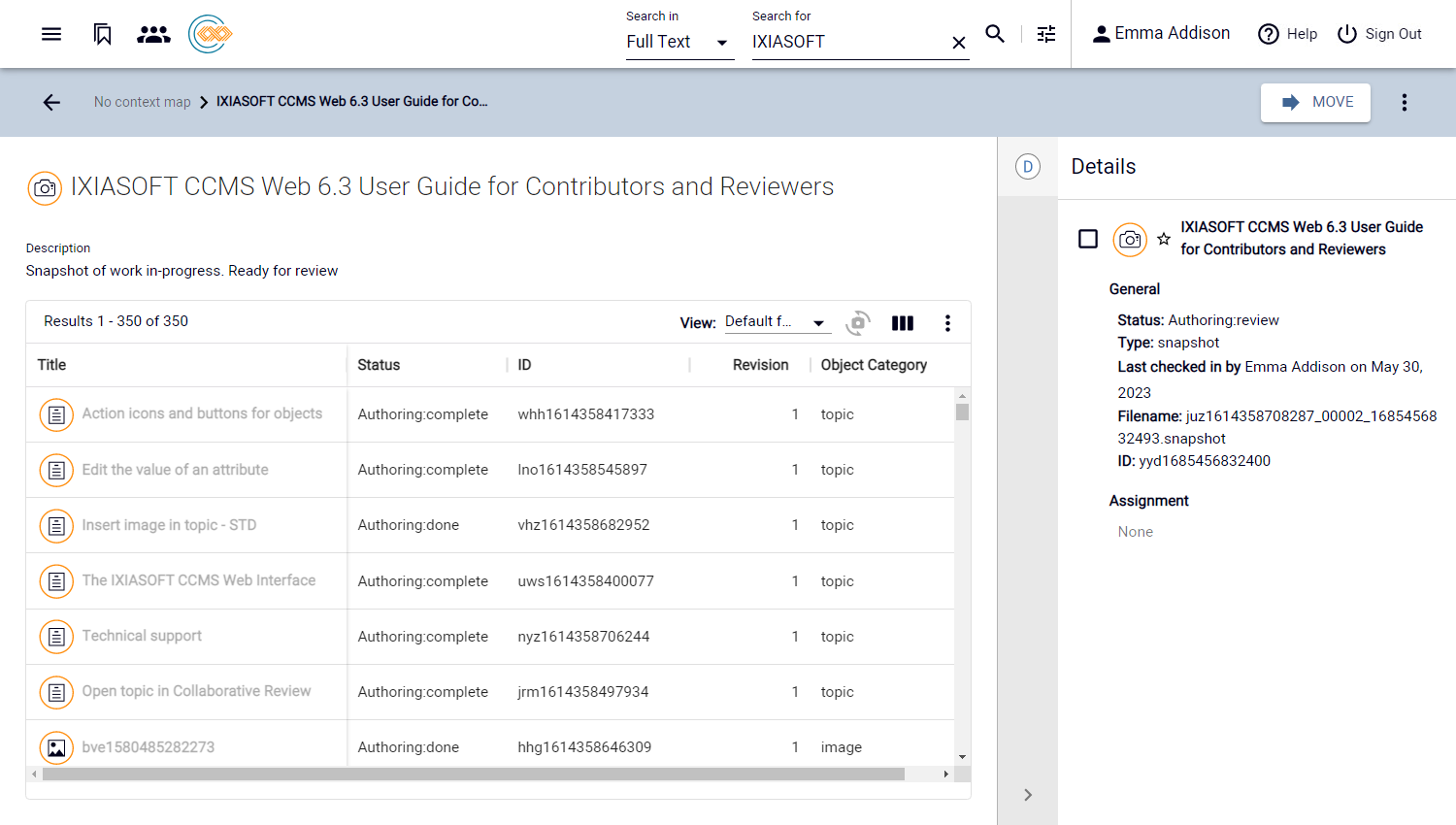The height and width of the screenshot is (825, 1456).
Task: Open advanced search filter settings
Action: click(1046, 34)
